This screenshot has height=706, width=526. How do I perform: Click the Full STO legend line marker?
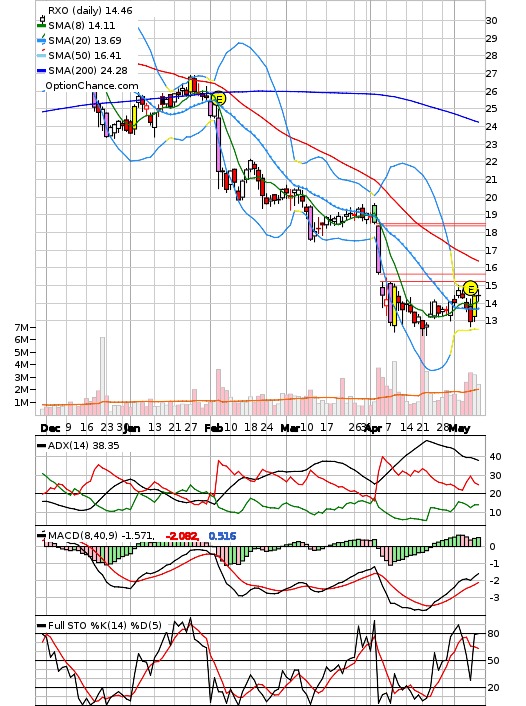pos(42,625)
